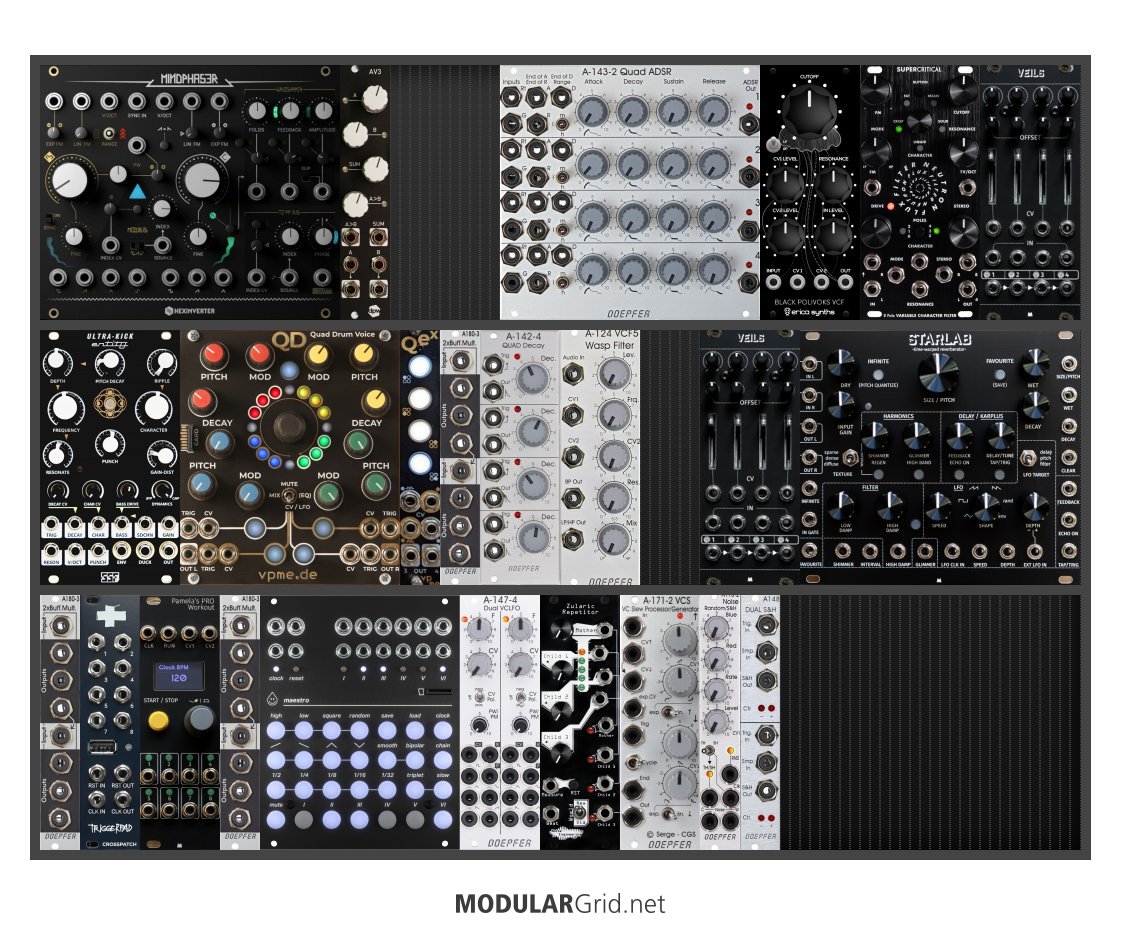Select the Veils module beside the Neutron Flux filter
The height and width of the screenshot is (925, 1121).
(x=1030, y=192)
